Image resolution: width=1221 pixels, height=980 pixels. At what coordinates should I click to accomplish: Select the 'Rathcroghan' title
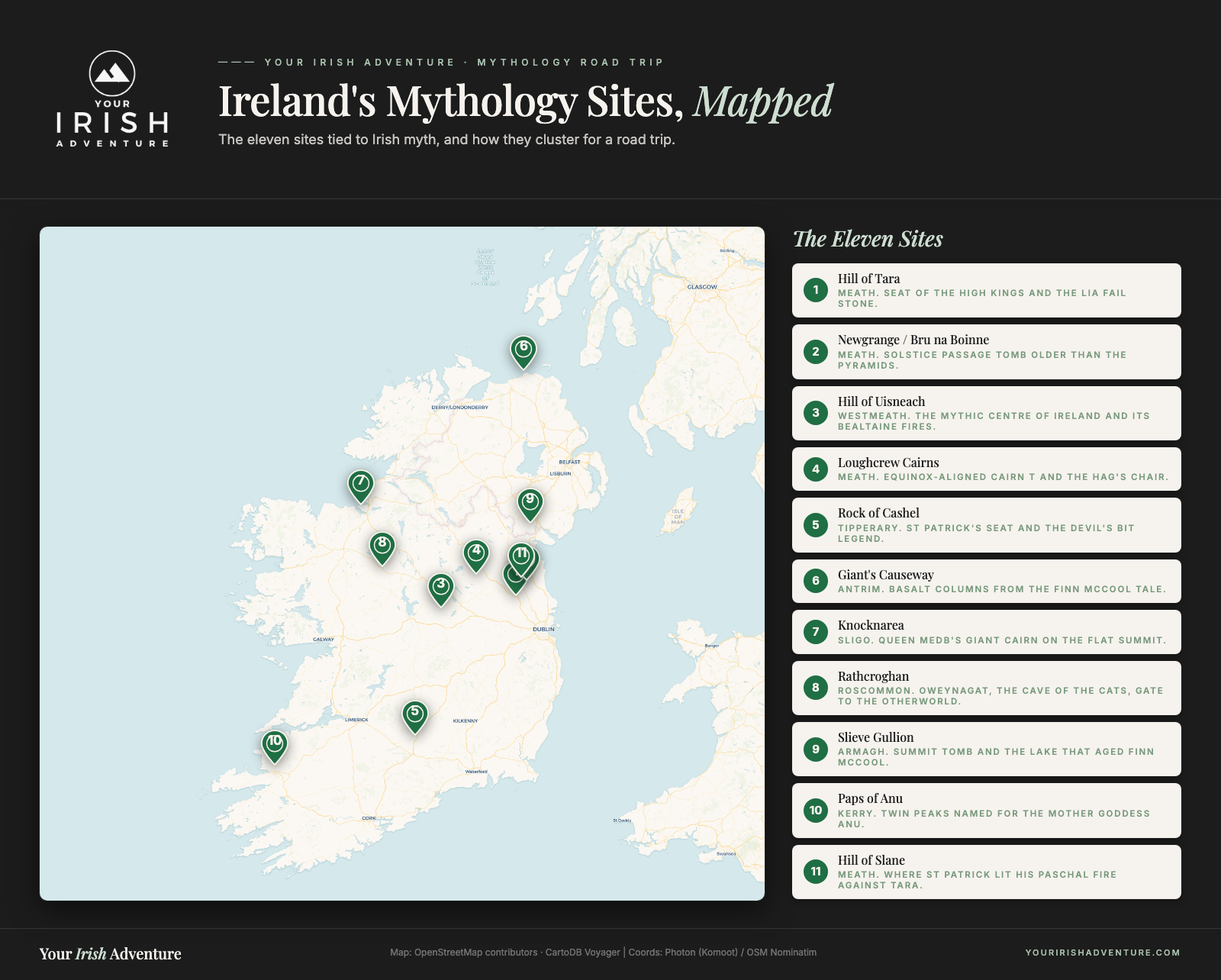click(873, 676)
